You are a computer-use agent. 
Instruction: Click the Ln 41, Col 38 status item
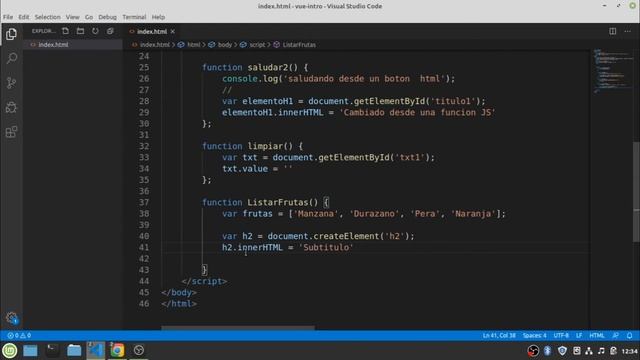pos(499,336)
